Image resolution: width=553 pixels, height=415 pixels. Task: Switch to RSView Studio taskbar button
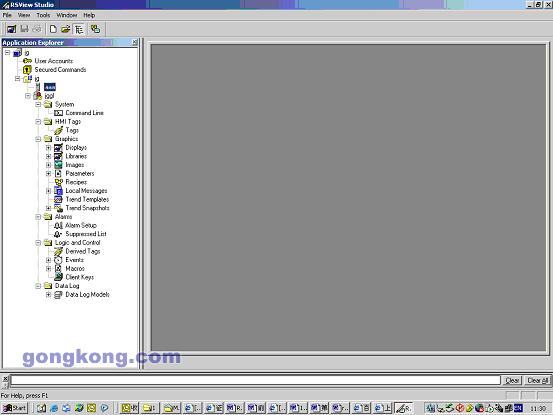[403, 408]
